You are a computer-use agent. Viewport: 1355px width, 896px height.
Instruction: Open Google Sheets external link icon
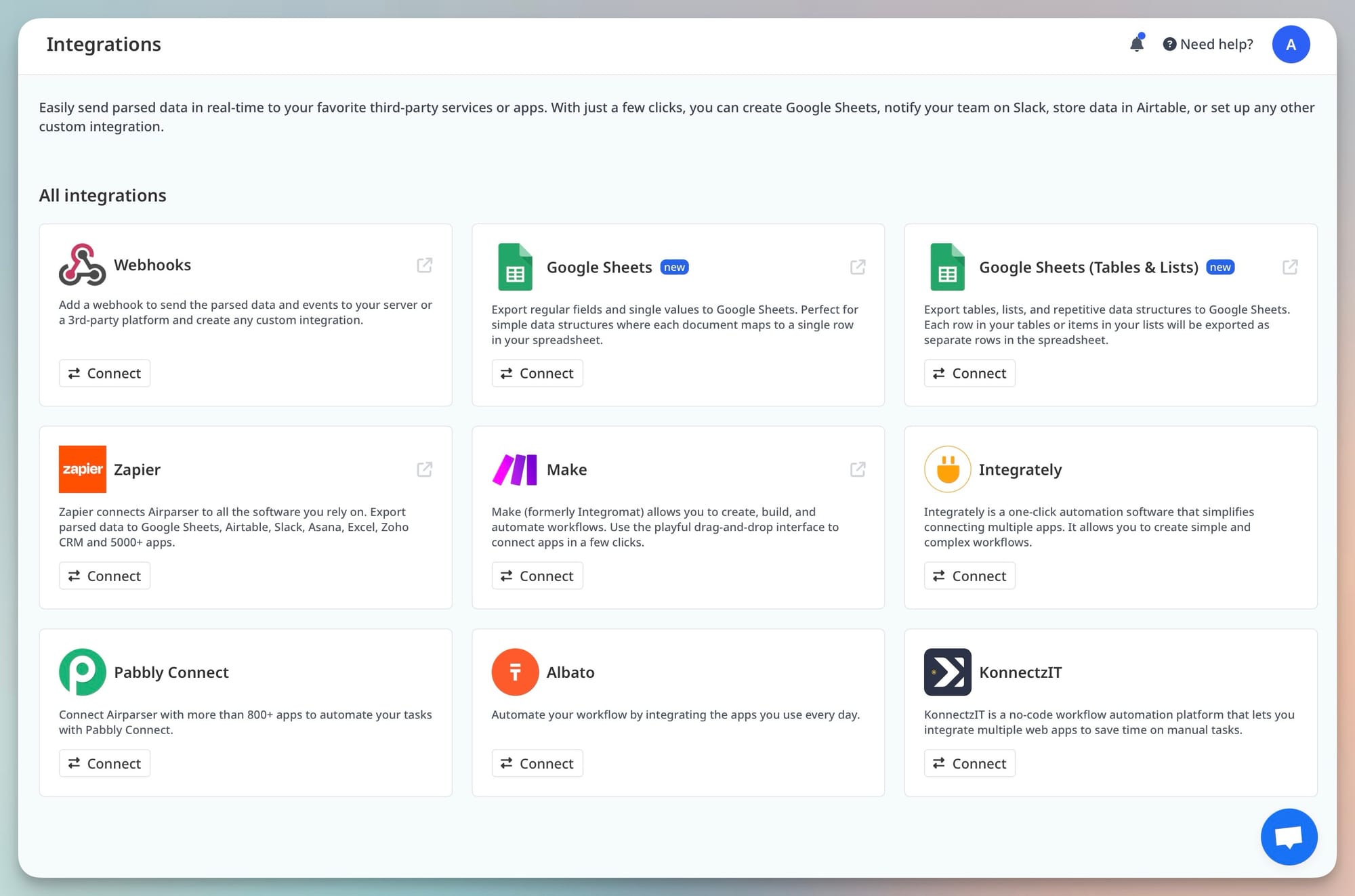pyautogui.click(x=857, y=267)
